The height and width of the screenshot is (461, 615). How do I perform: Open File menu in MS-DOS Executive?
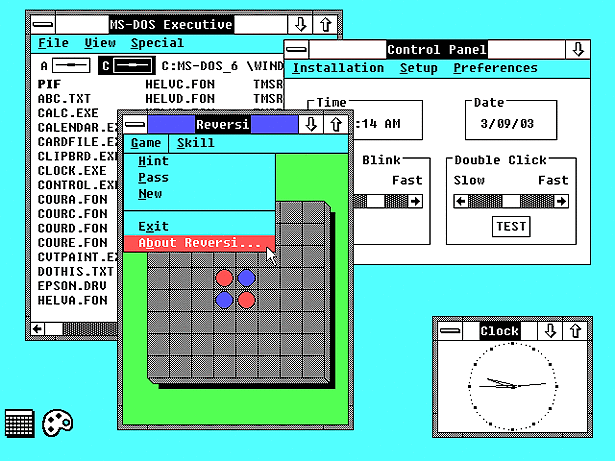click(x=53, y=43)
